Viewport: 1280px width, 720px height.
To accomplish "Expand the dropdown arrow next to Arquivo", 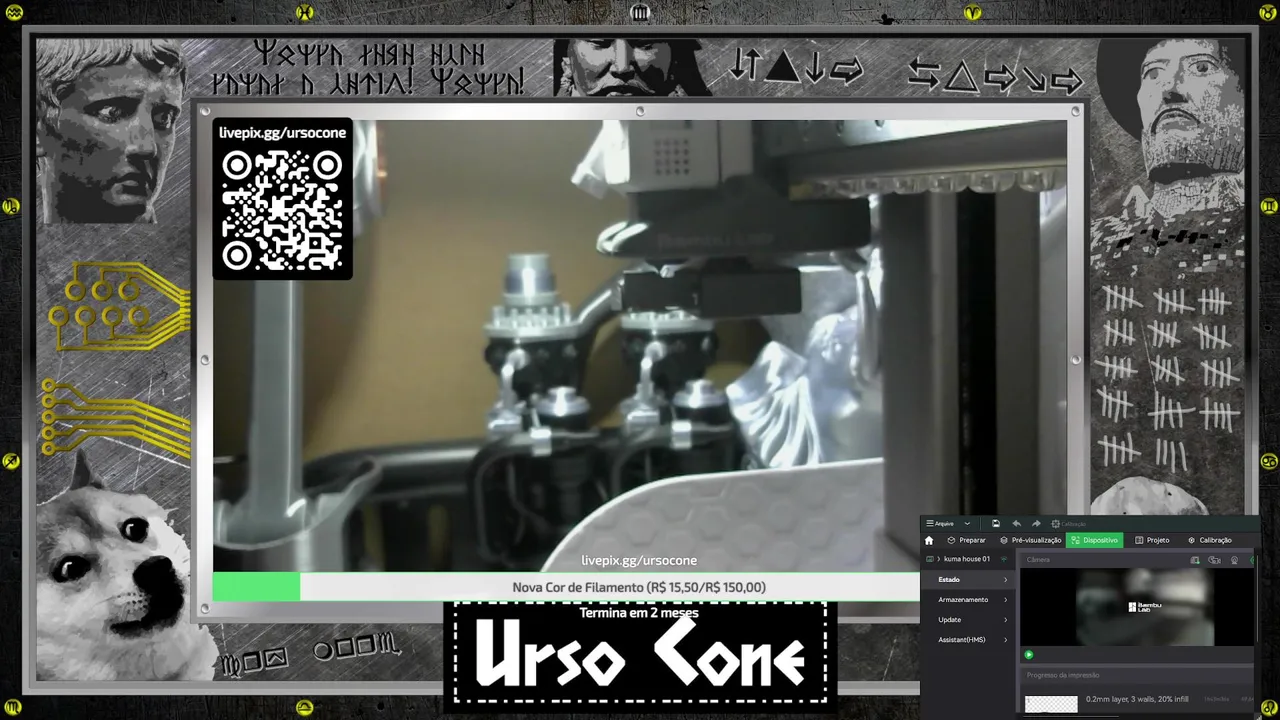I will point(967,523).
